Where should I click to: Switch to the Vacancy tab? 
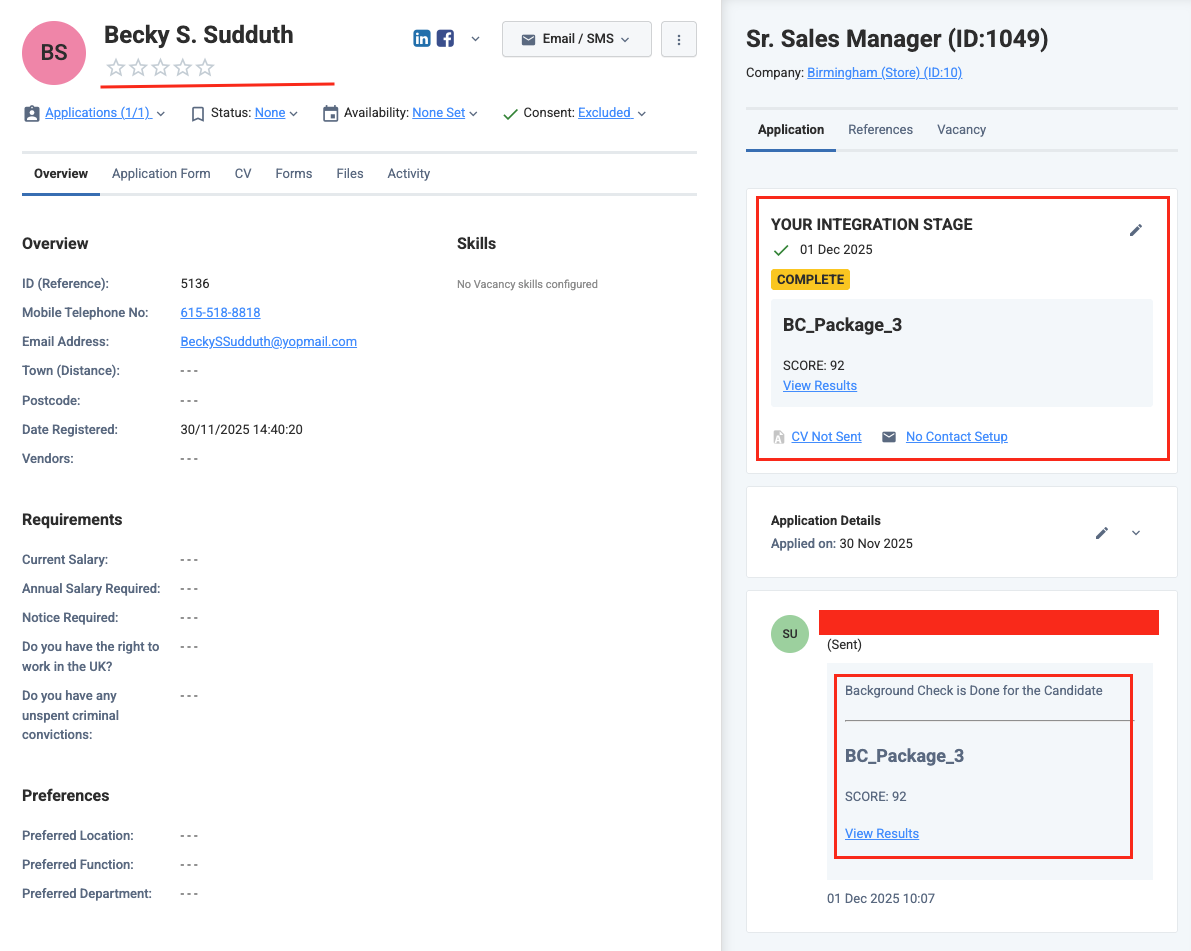(x=962, y=130)
